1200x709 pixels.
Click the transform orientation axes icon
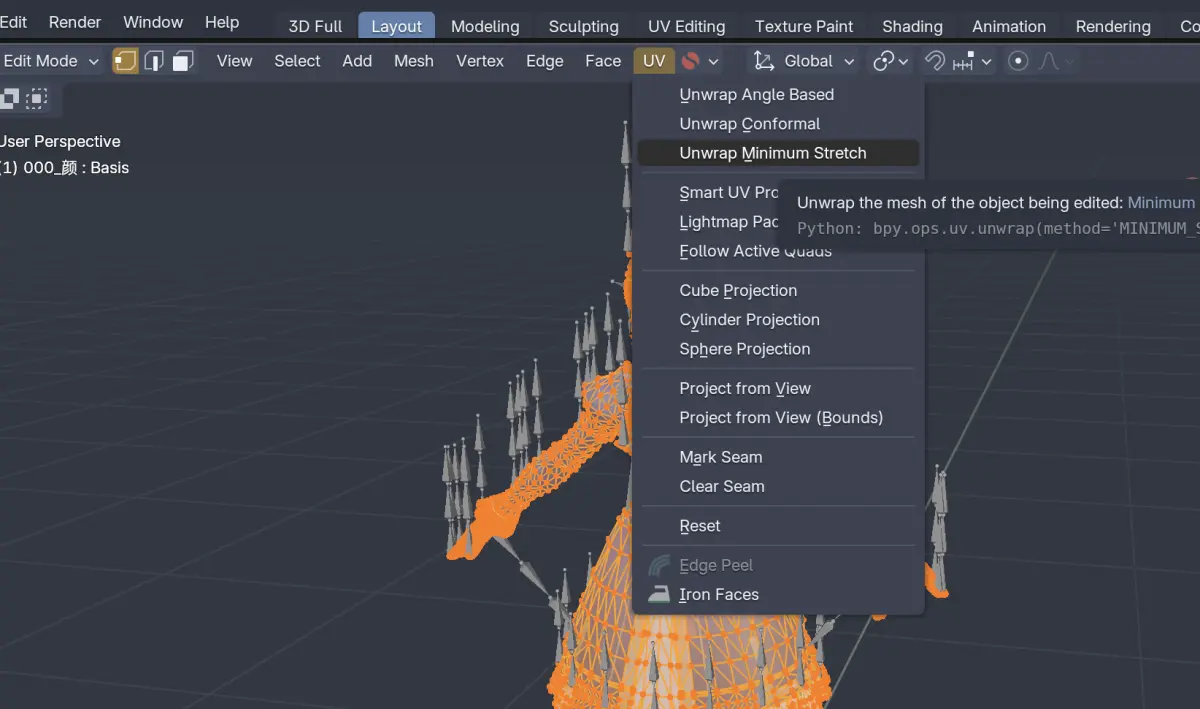(x=764, y=61)
